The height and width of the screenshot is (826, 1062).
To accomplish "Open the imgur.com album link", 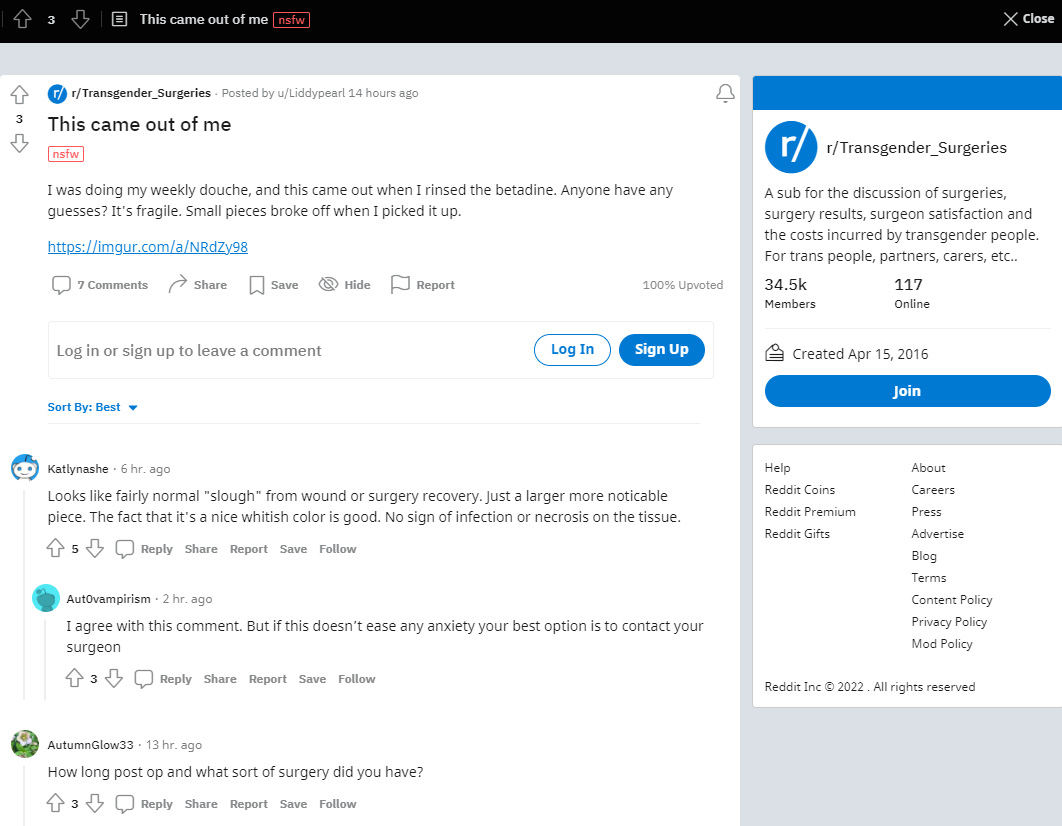I will [x=148, y=246].
